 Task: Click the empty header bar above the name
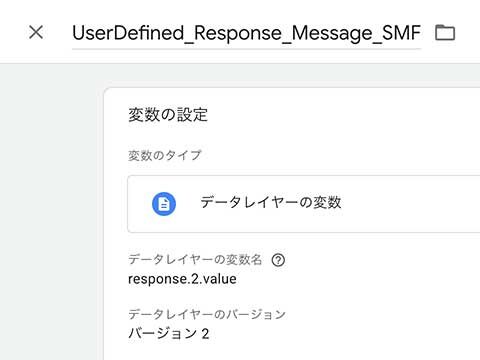240,9
